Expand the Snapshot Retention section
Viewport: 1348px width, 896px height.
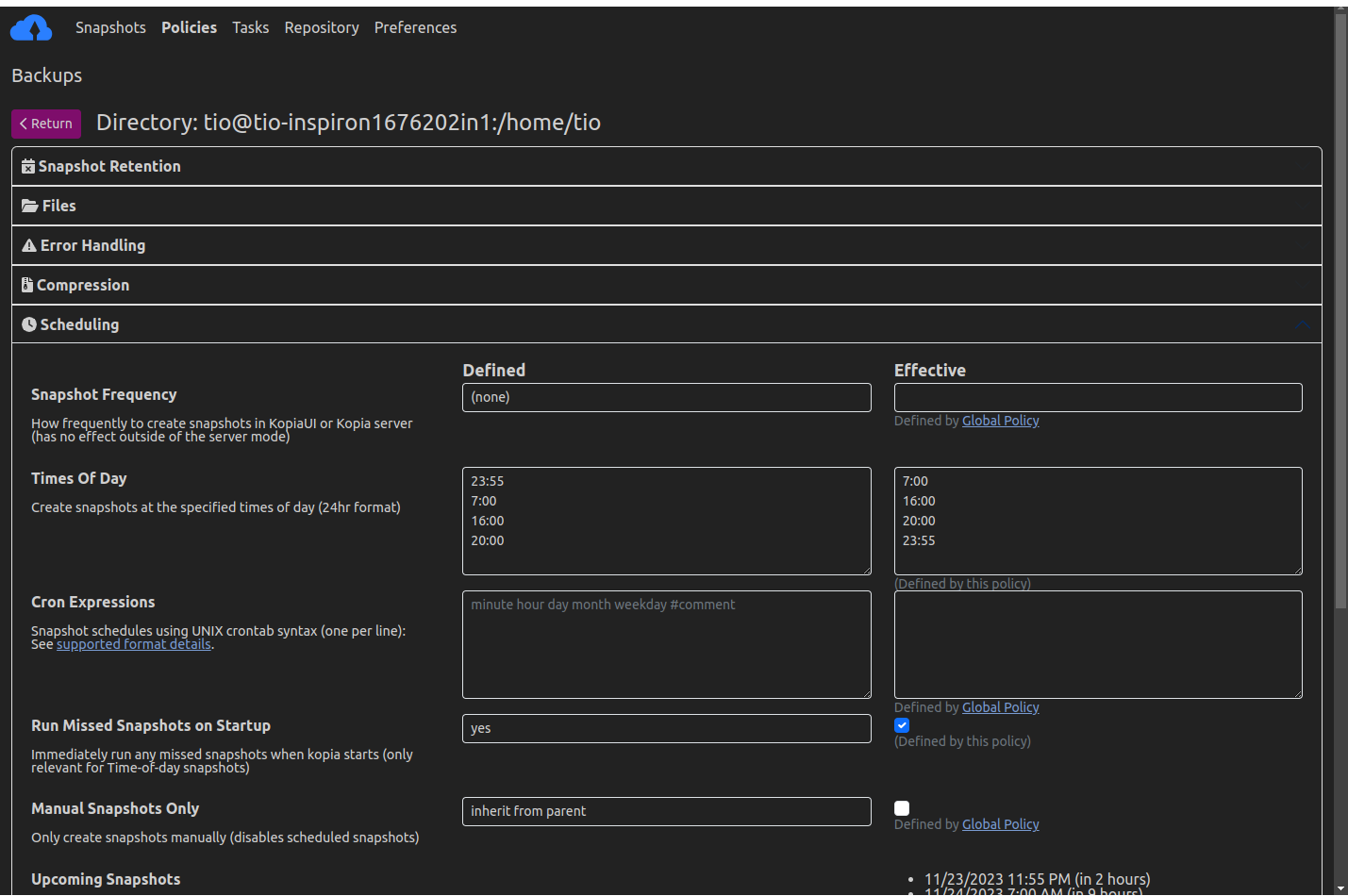[667, 166]
